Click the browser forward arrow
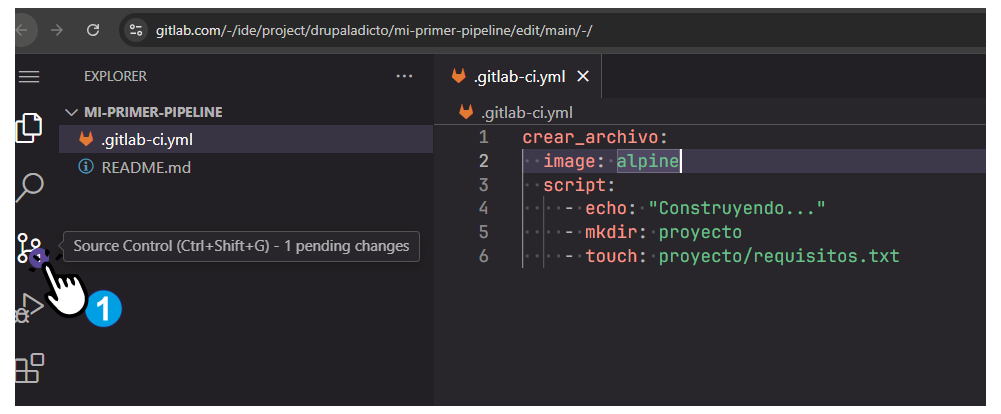This screenshot has height=414, width=1001. click(x=57, y=30)
